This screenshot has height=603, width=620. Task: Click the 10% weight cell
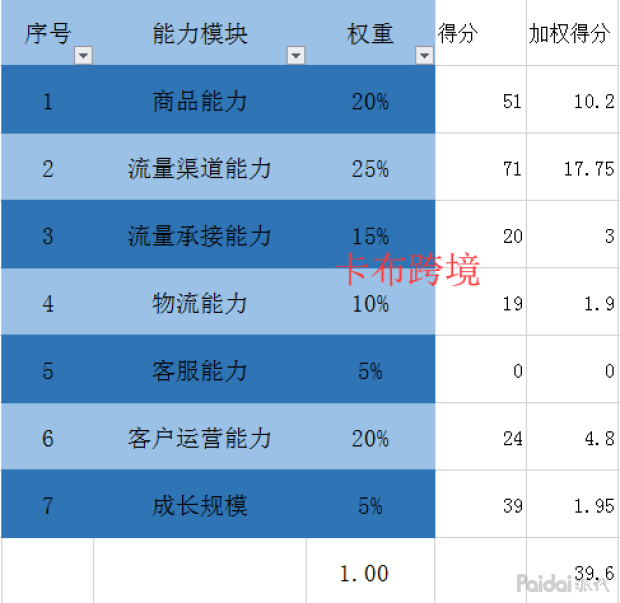tap(369, 303)
